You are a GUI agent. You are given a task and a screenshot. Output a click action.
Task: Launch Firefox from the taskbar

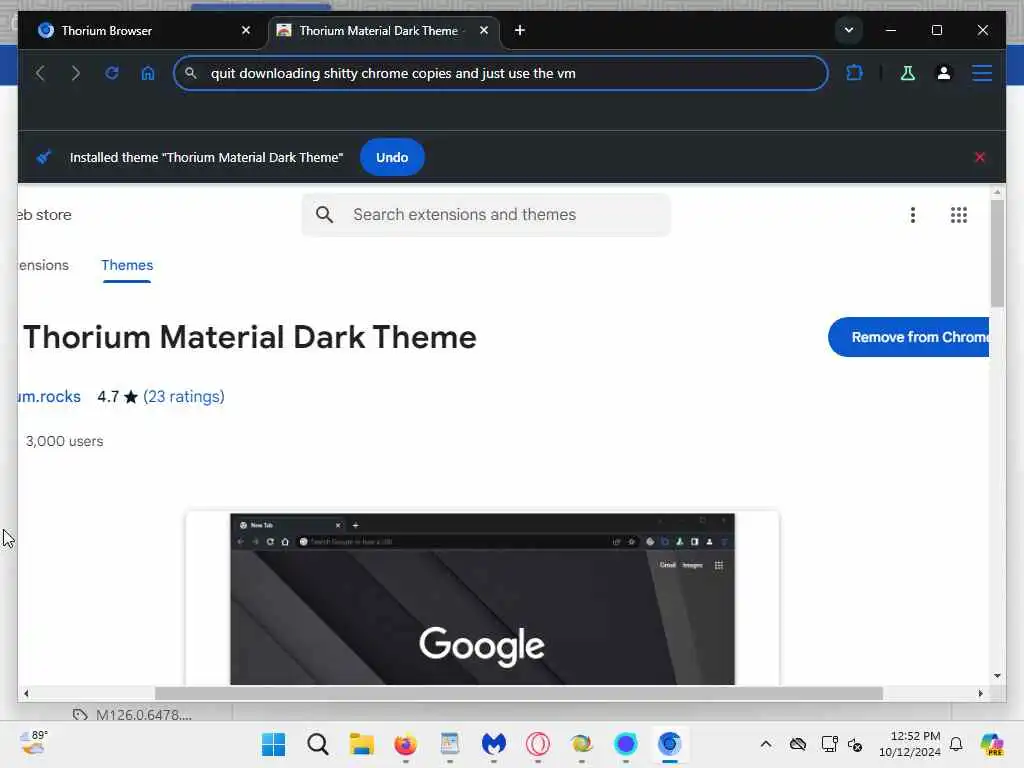click(x=406, y=744)
